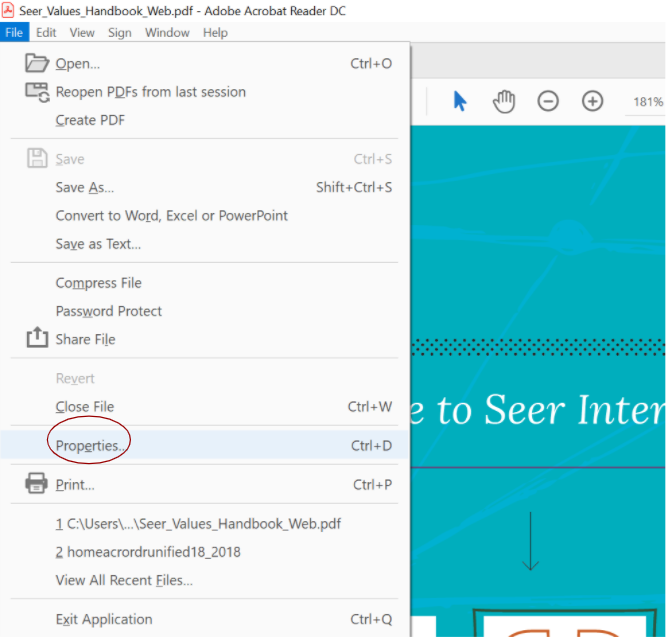Image resolution: width=670 pixels, height=637 pixels.
Task: Select the arrow selection tool
Action: 460,101
